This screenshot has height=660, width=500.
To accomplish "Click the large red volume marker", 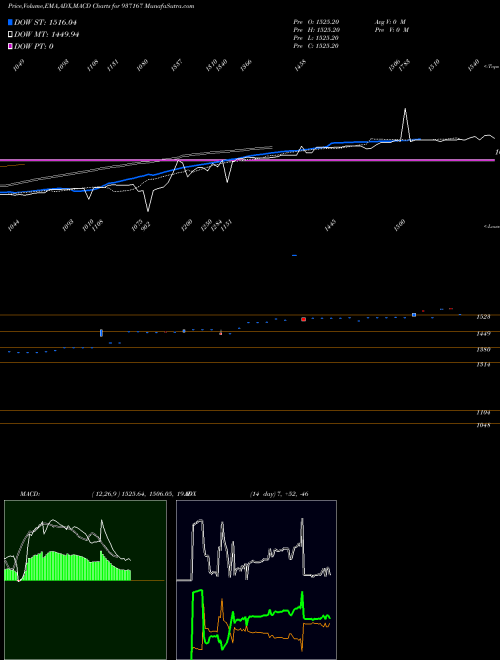I will (x=303, y=319).
